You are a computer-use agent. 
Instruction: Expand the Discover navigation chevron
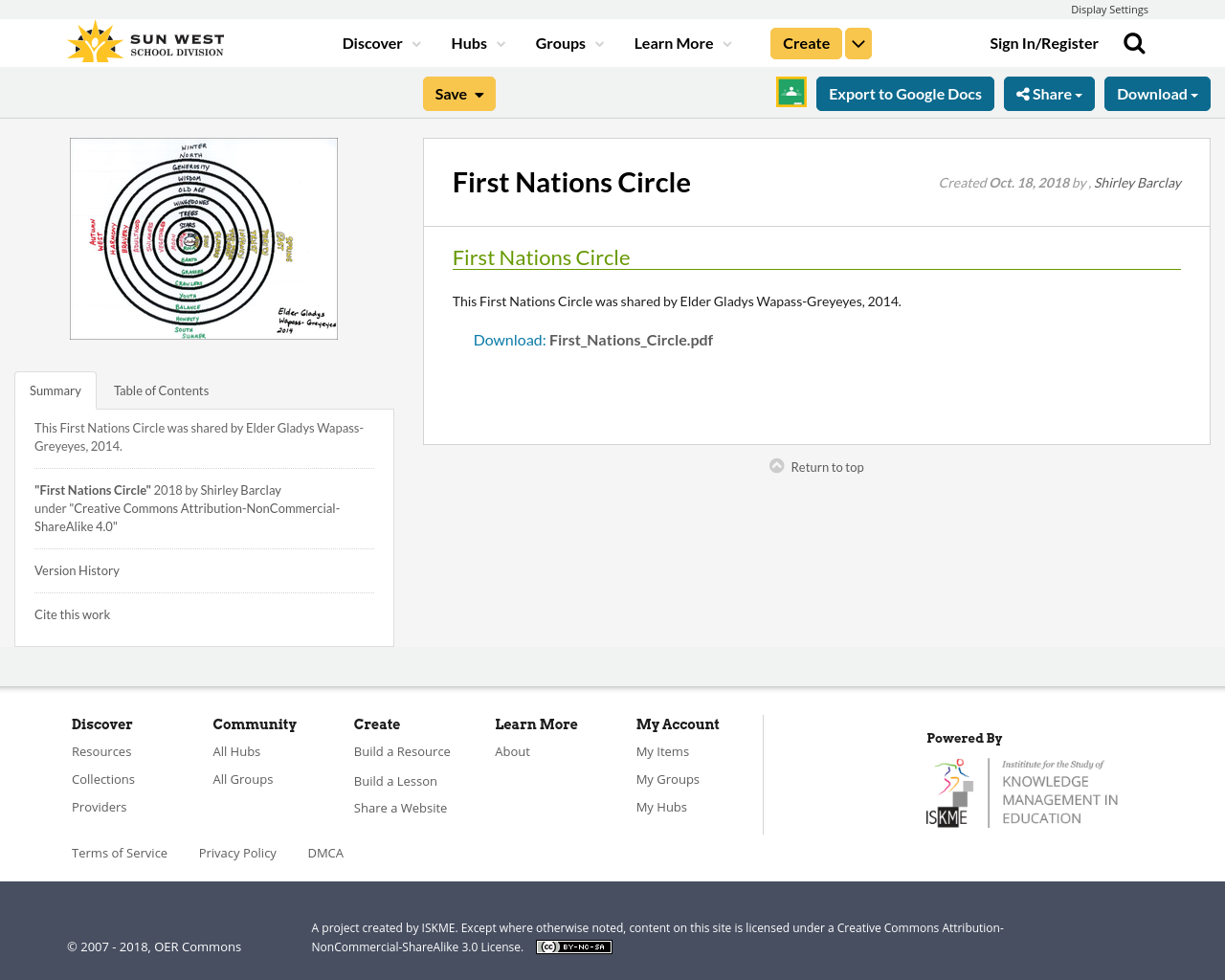(x=414, y=42)
